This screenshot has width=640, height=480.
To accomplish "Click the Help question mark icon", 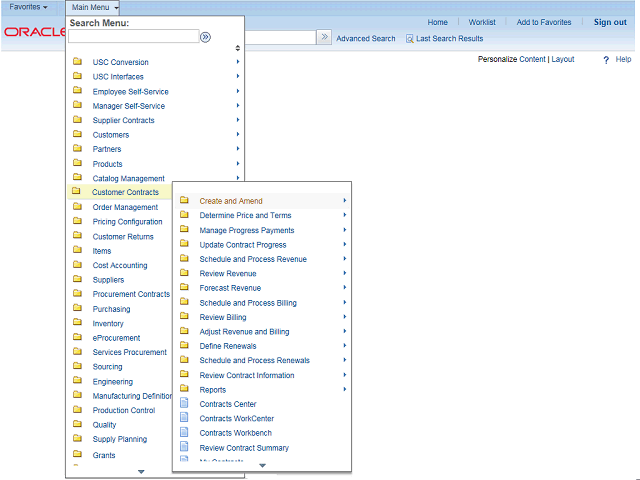I will (606, 60).
